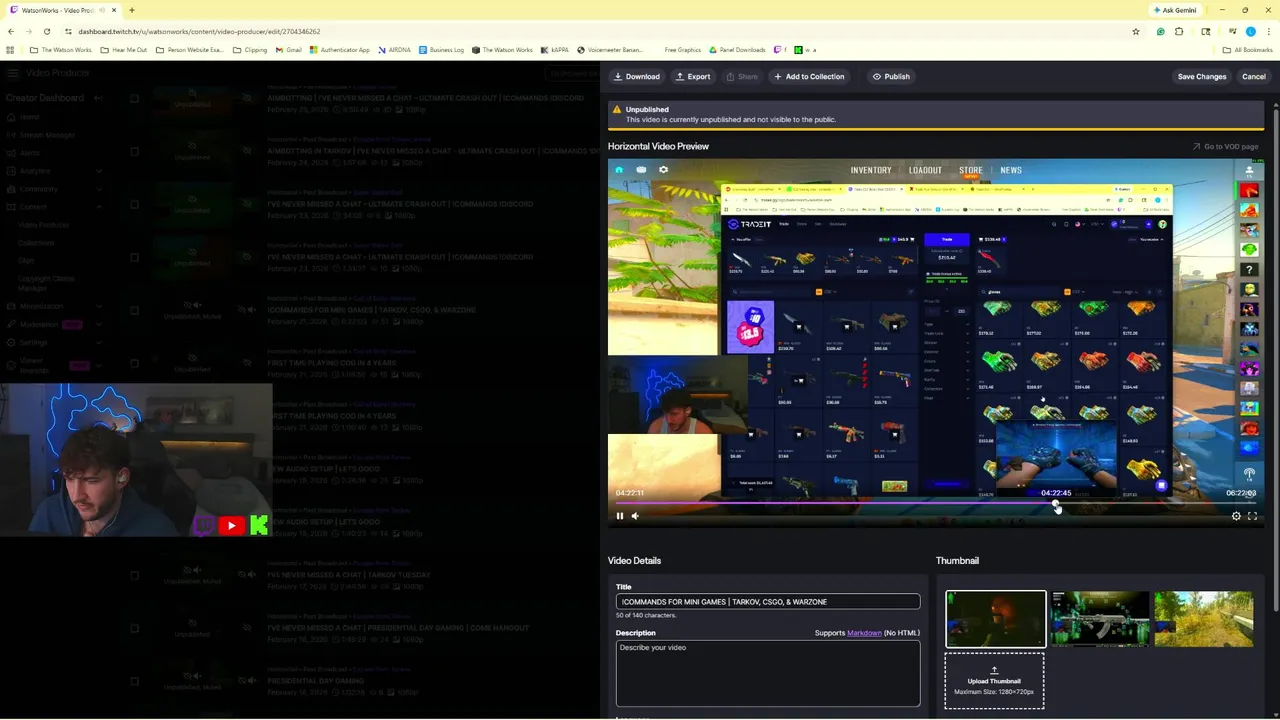Select the green rifle thumbnail option

pos(1100,619)
